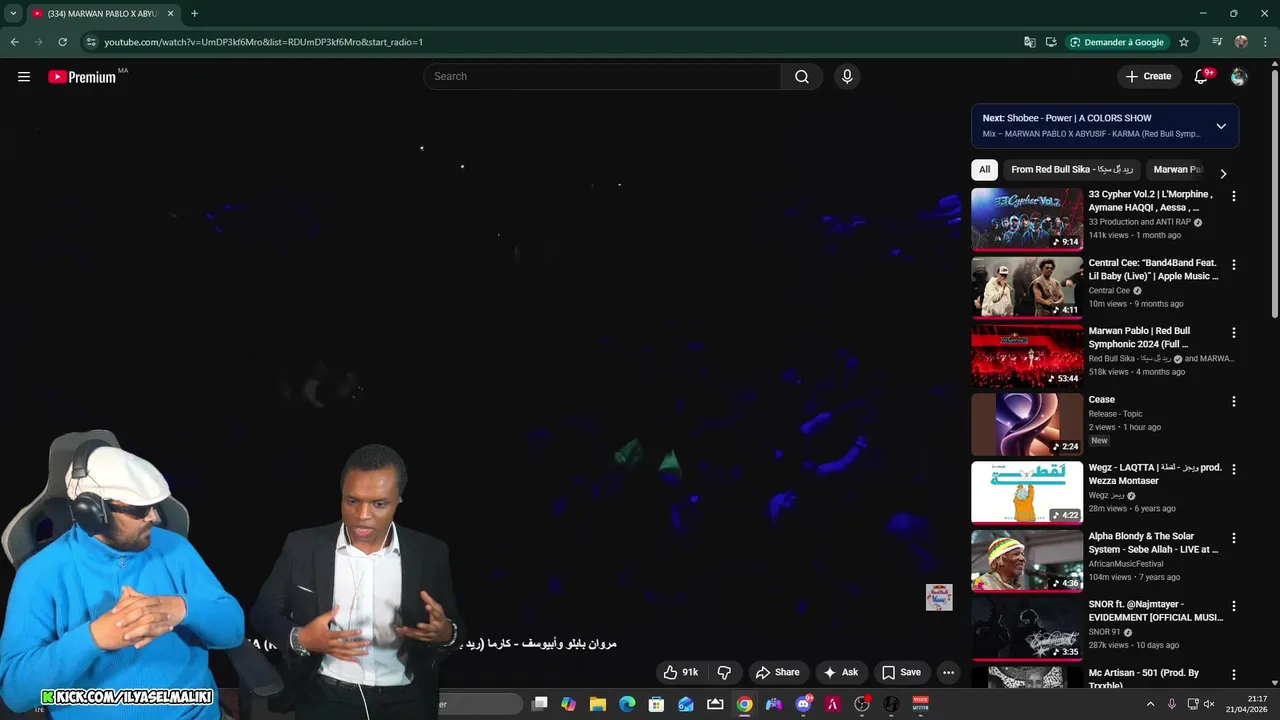
Task: Open the Central Cee channel link
Action: point(1109,291)
